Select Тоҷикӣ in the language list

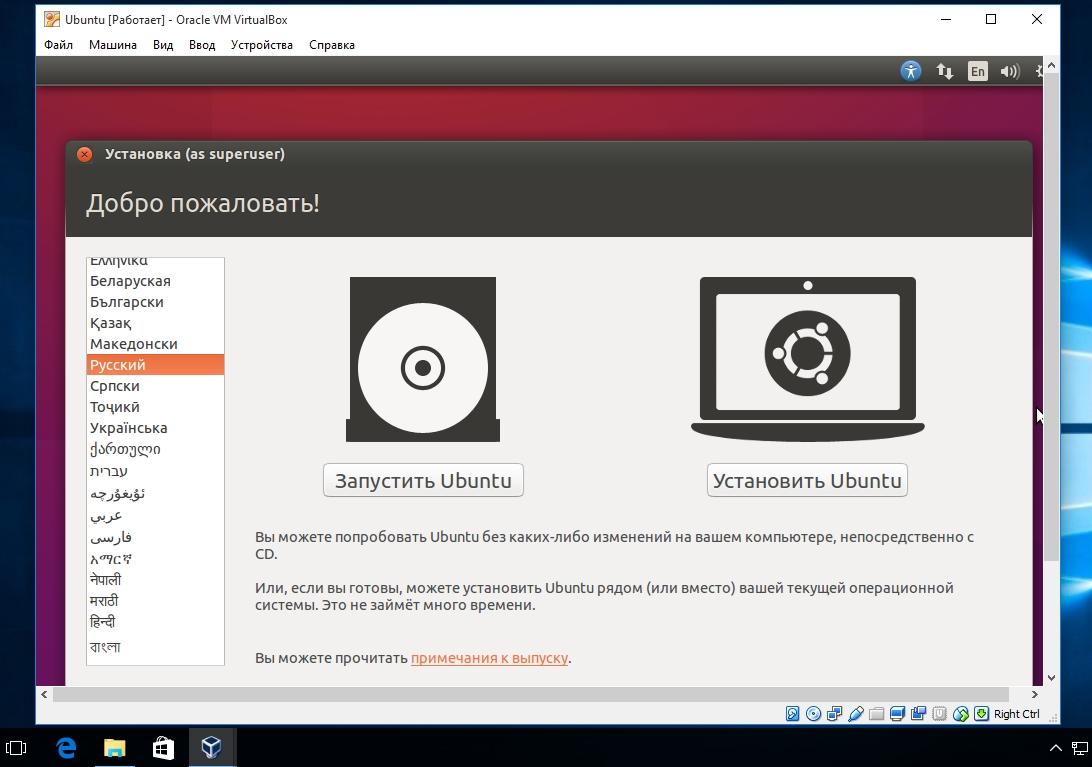click(x=155, y=406)
